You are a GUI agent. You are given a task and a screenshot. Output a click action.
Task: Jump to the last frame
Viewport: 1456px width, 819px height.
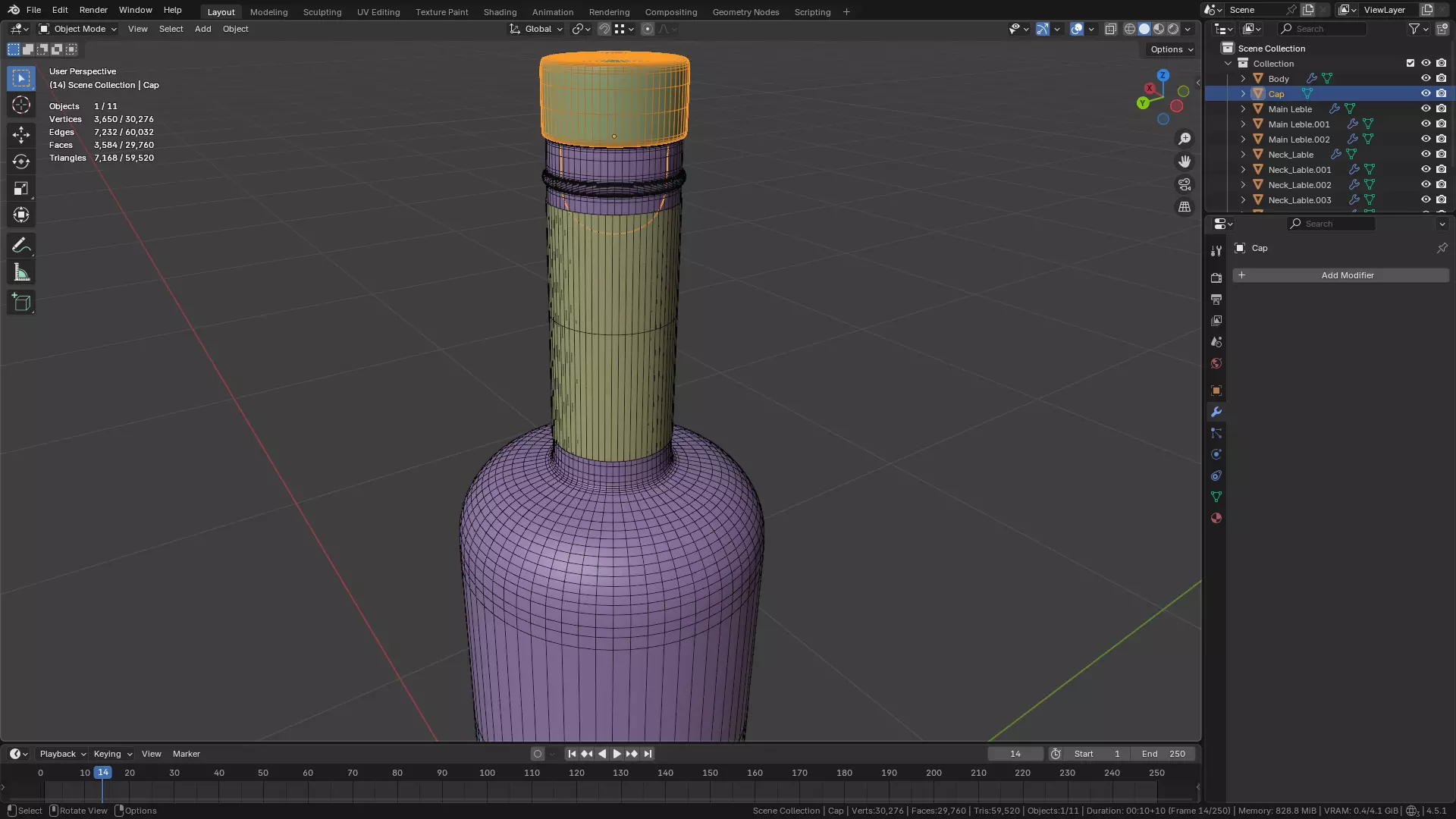[648, 754]
